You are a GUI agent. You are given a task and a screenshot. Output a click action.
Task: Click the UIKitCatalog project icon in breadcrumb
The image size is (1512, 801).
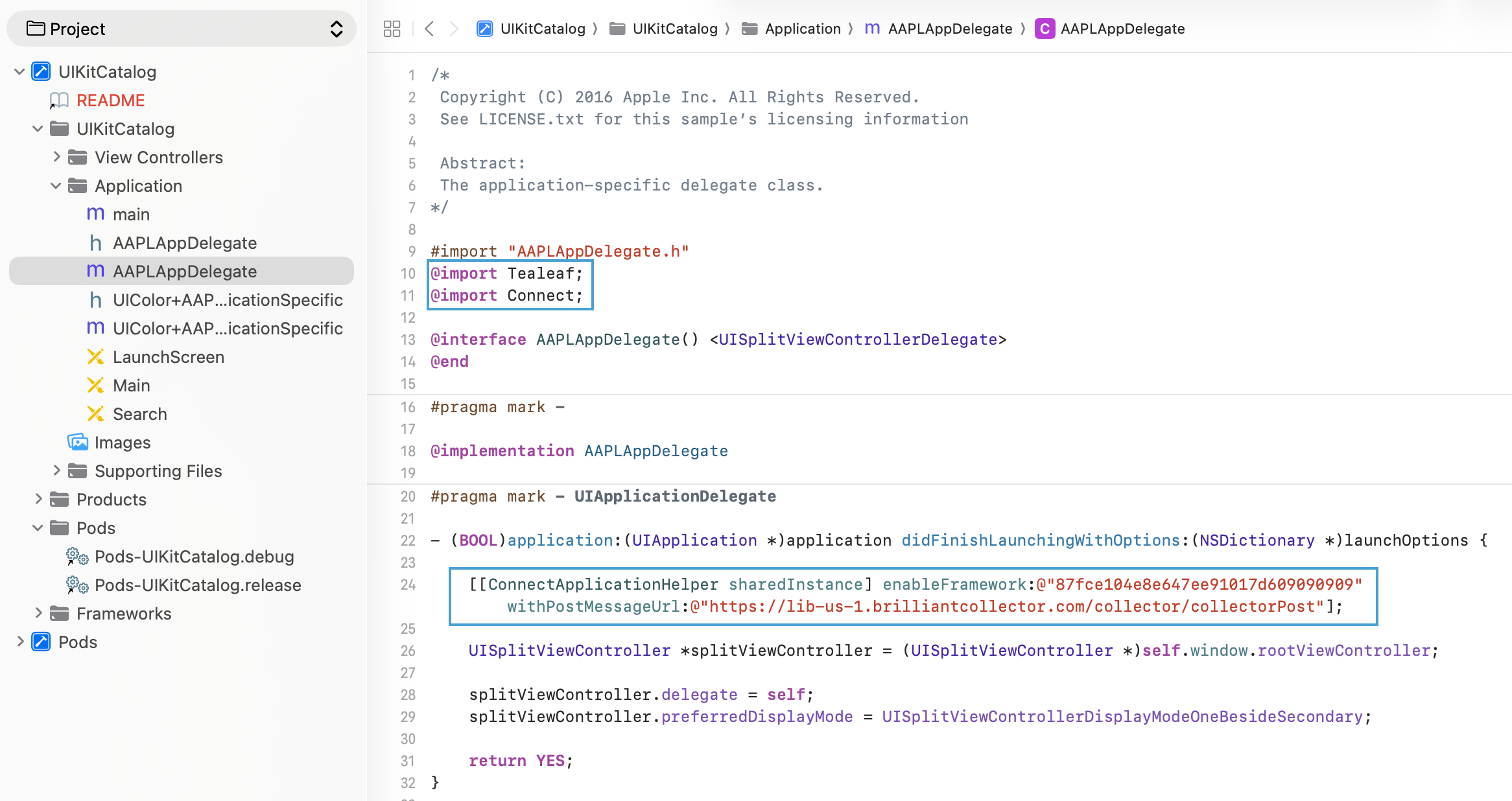tap(484, 29)
